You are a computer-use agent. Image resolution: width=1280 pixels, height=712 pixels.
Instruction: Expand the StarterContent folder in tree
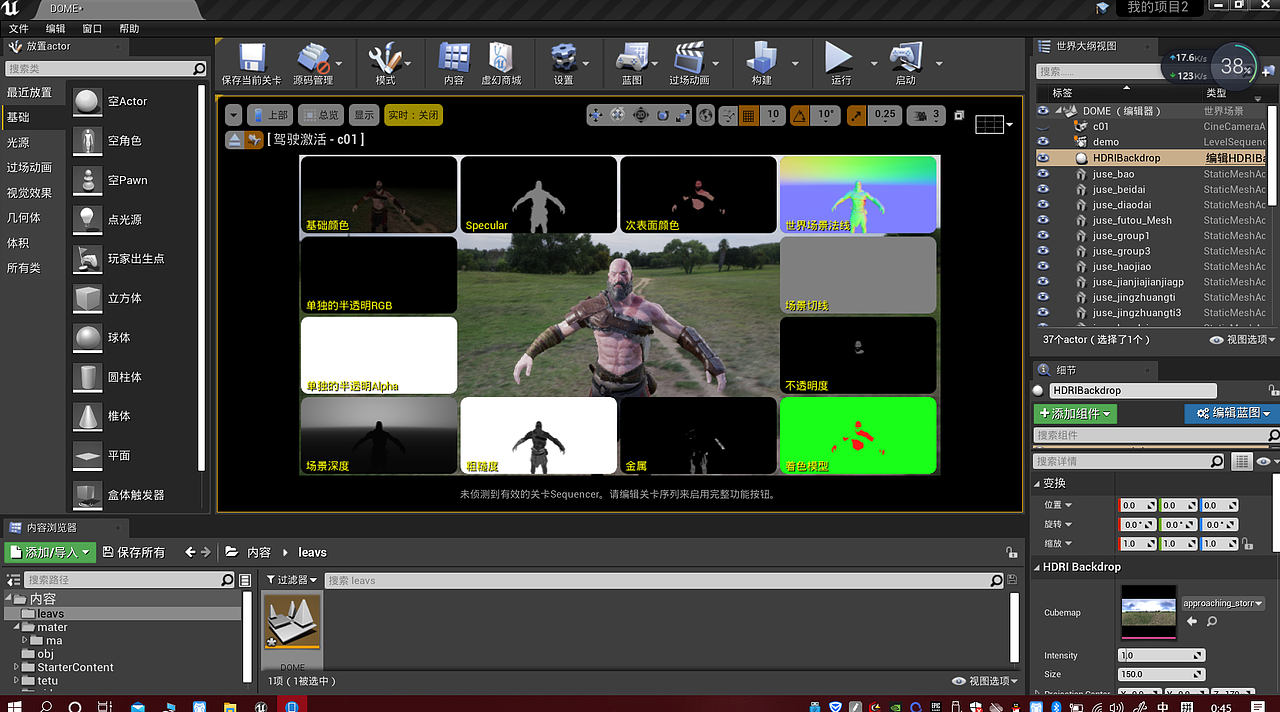tap(17, 667)
